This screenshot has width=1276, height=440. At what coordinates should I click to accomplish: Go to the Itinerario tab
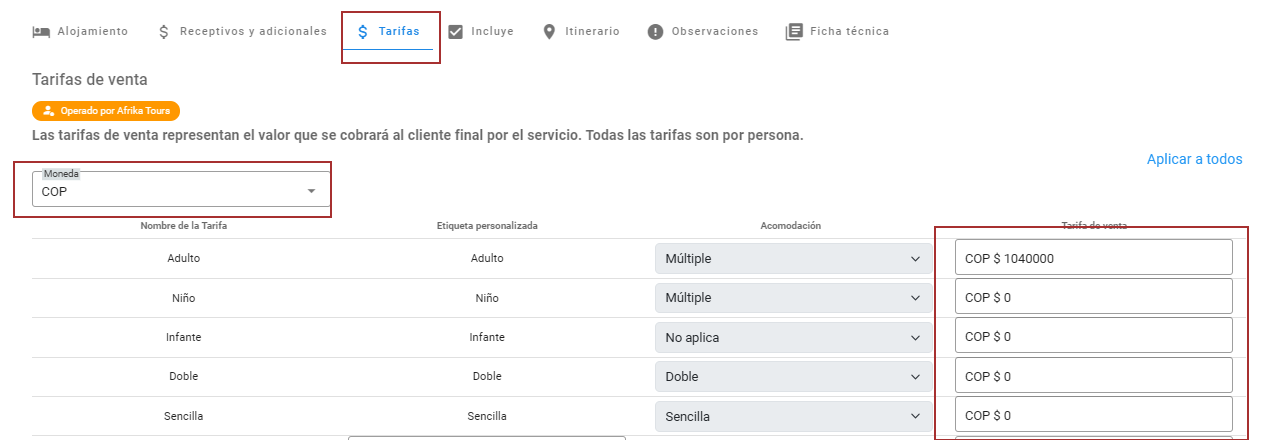[592, 32]
